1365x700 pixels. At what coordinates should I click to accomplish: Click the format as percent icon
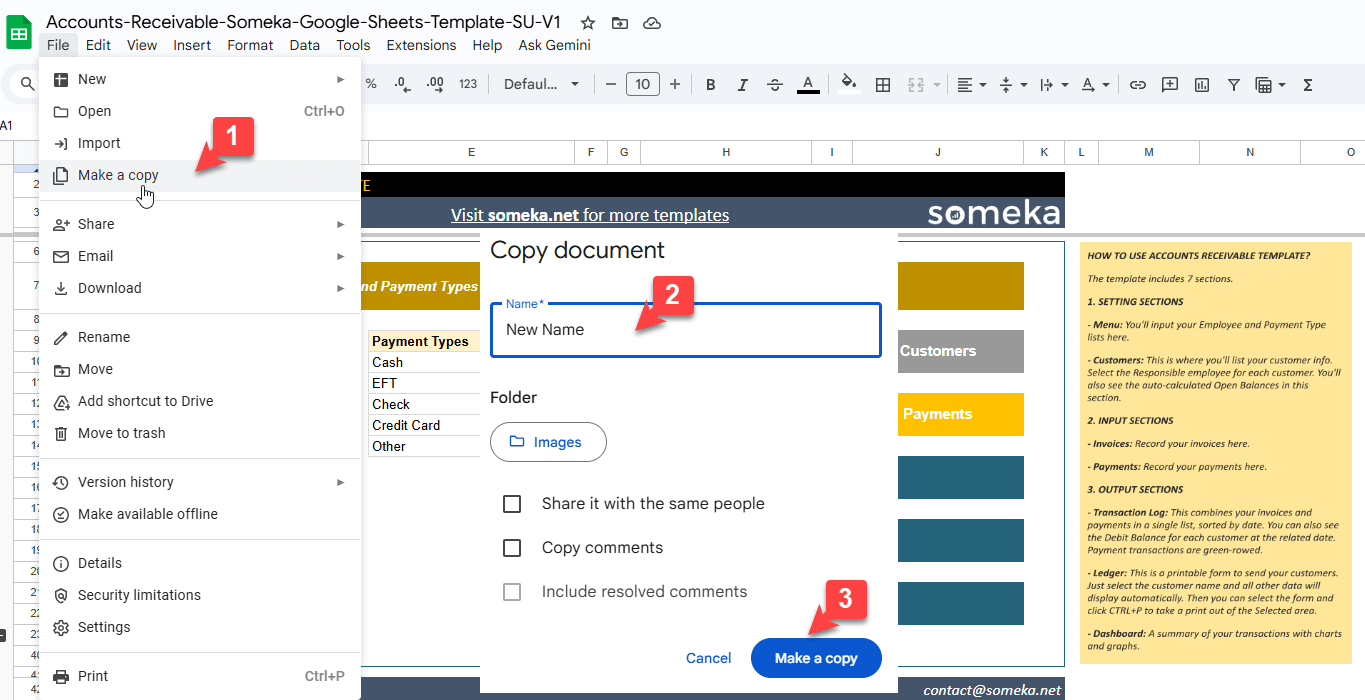coord(371,85)
